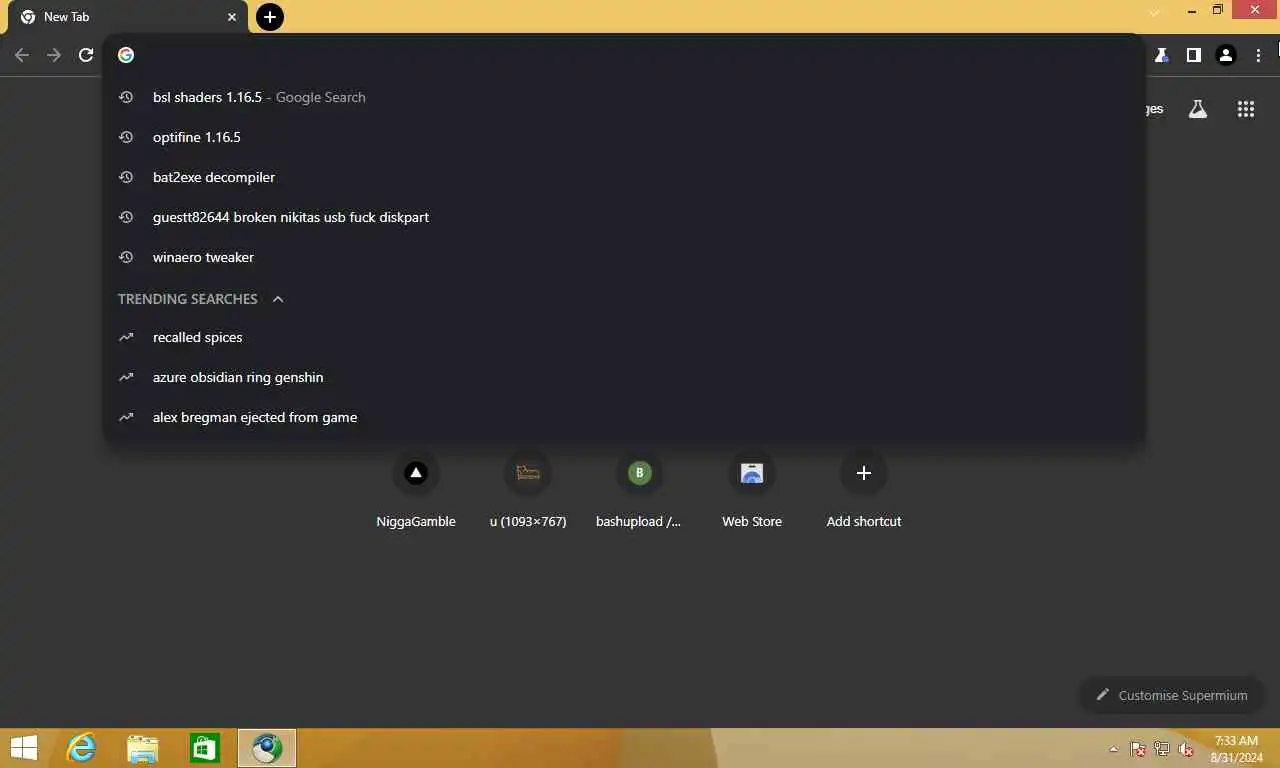Open the bashupload shortcut tile

pyautogui.click(x=640, y=490)
